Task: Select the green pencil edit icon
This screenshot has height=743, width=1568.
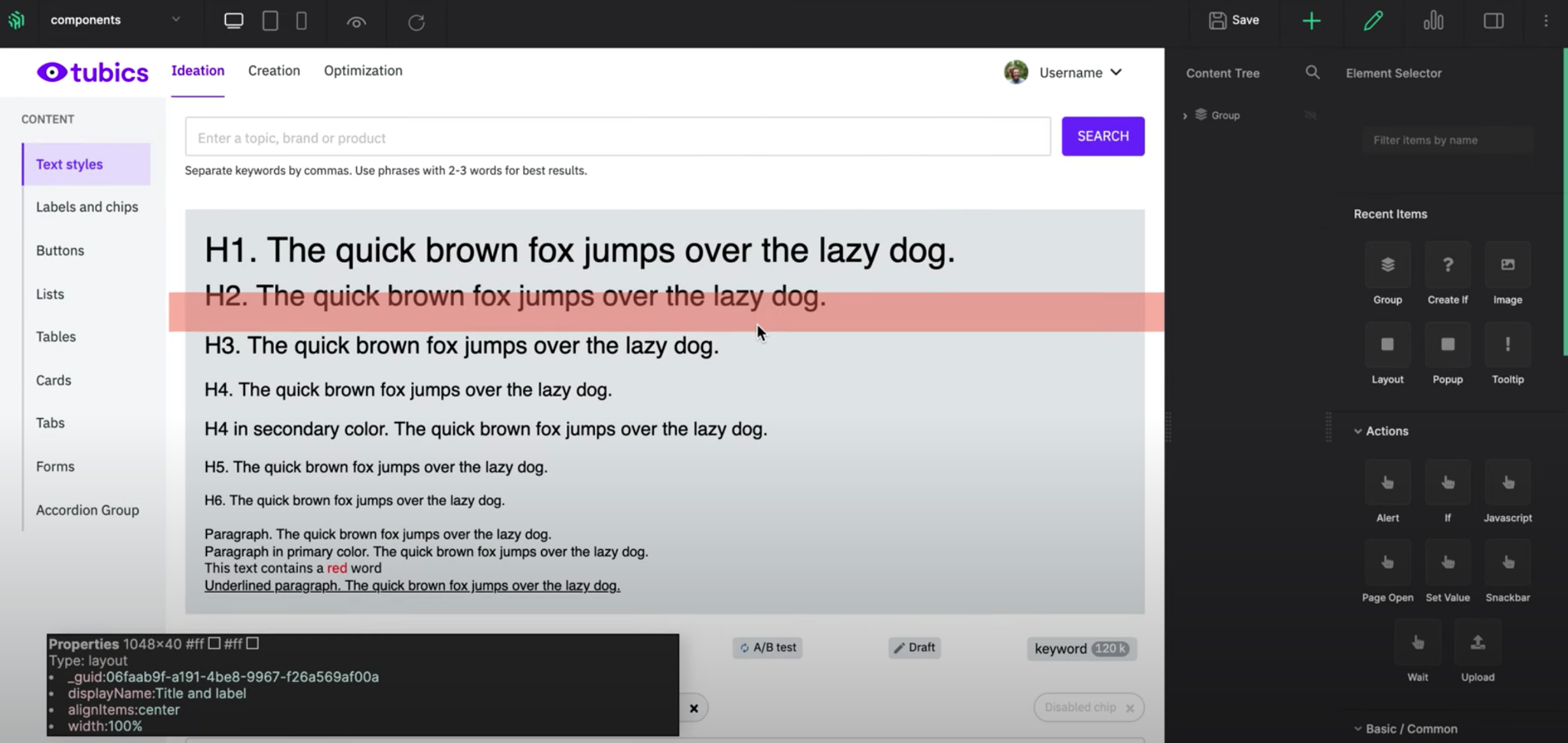Action: coord(1373,21)
